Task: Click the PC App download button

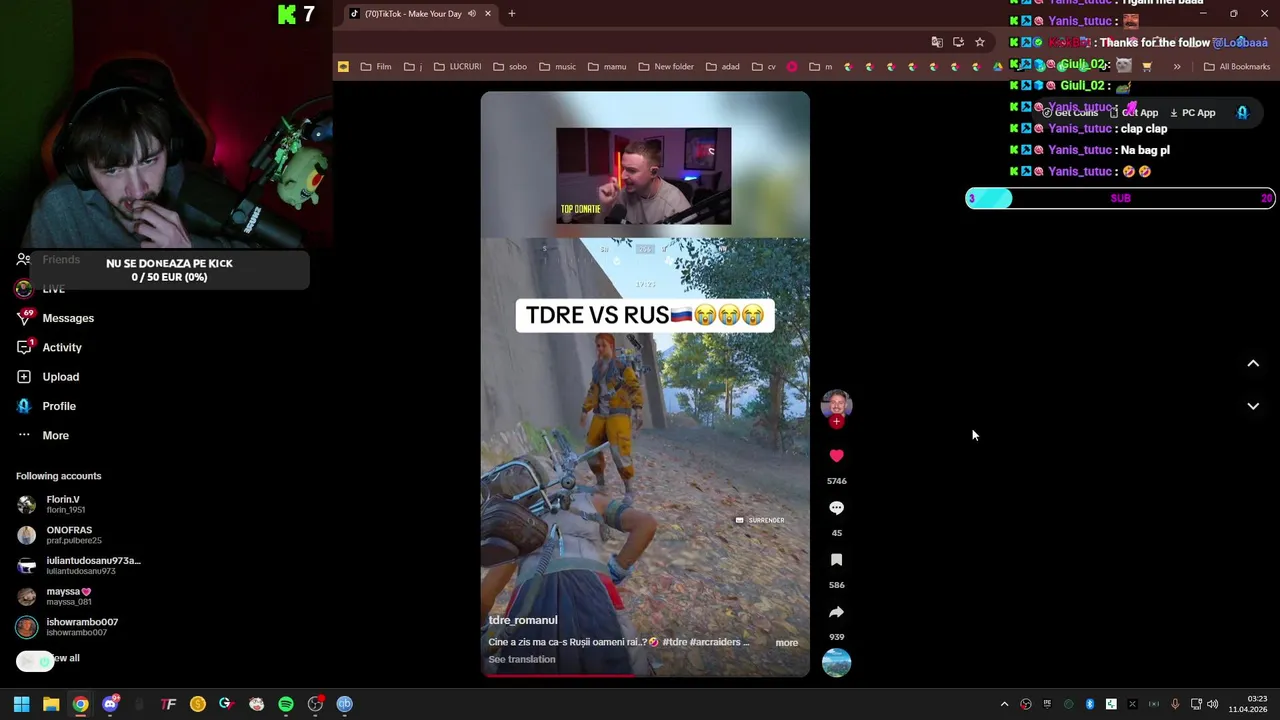Action: [x=1192, y=113]
